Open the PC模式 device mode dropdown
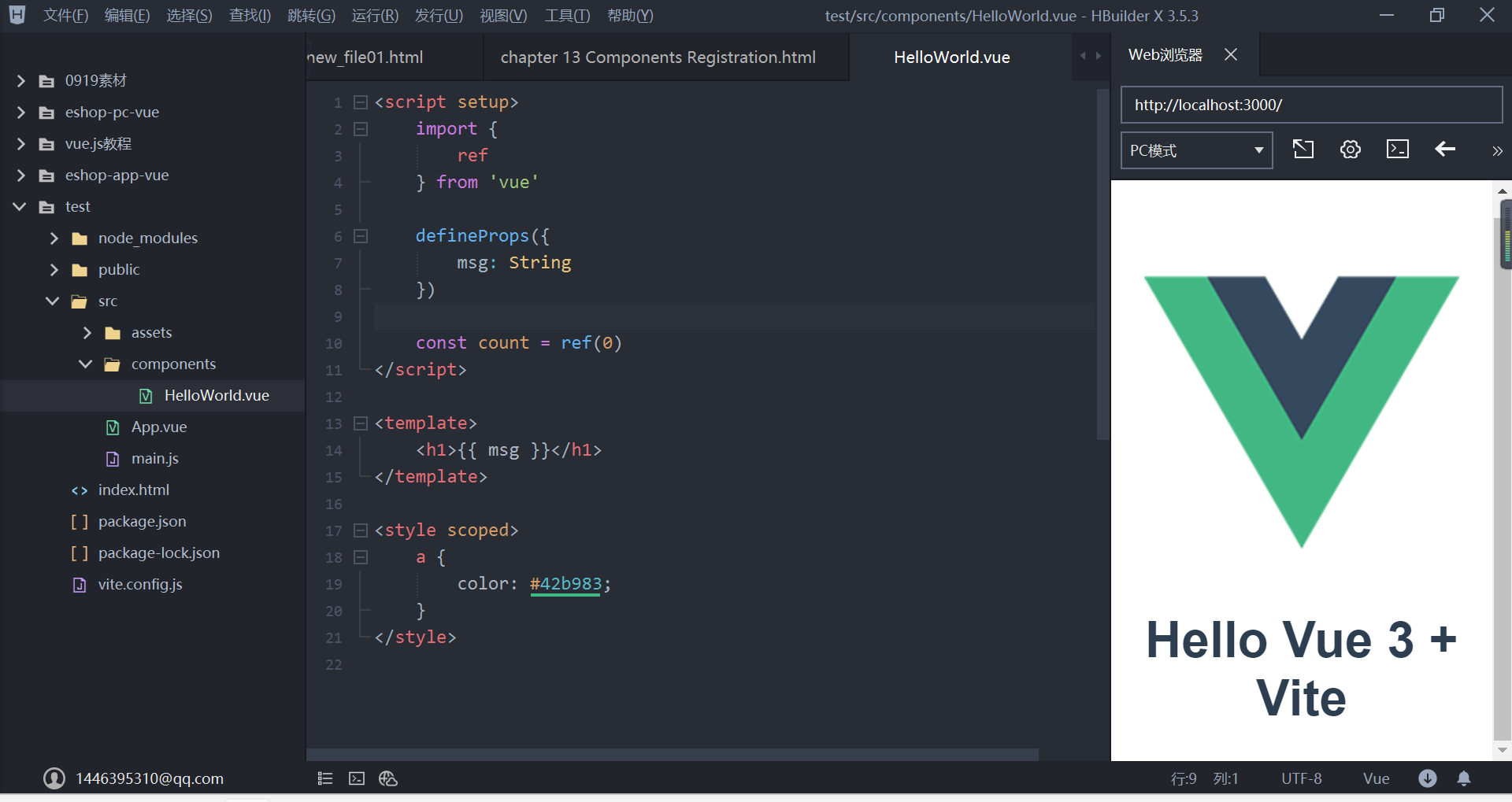Viewport: 1512px width, 802px height. (1196, 150)
